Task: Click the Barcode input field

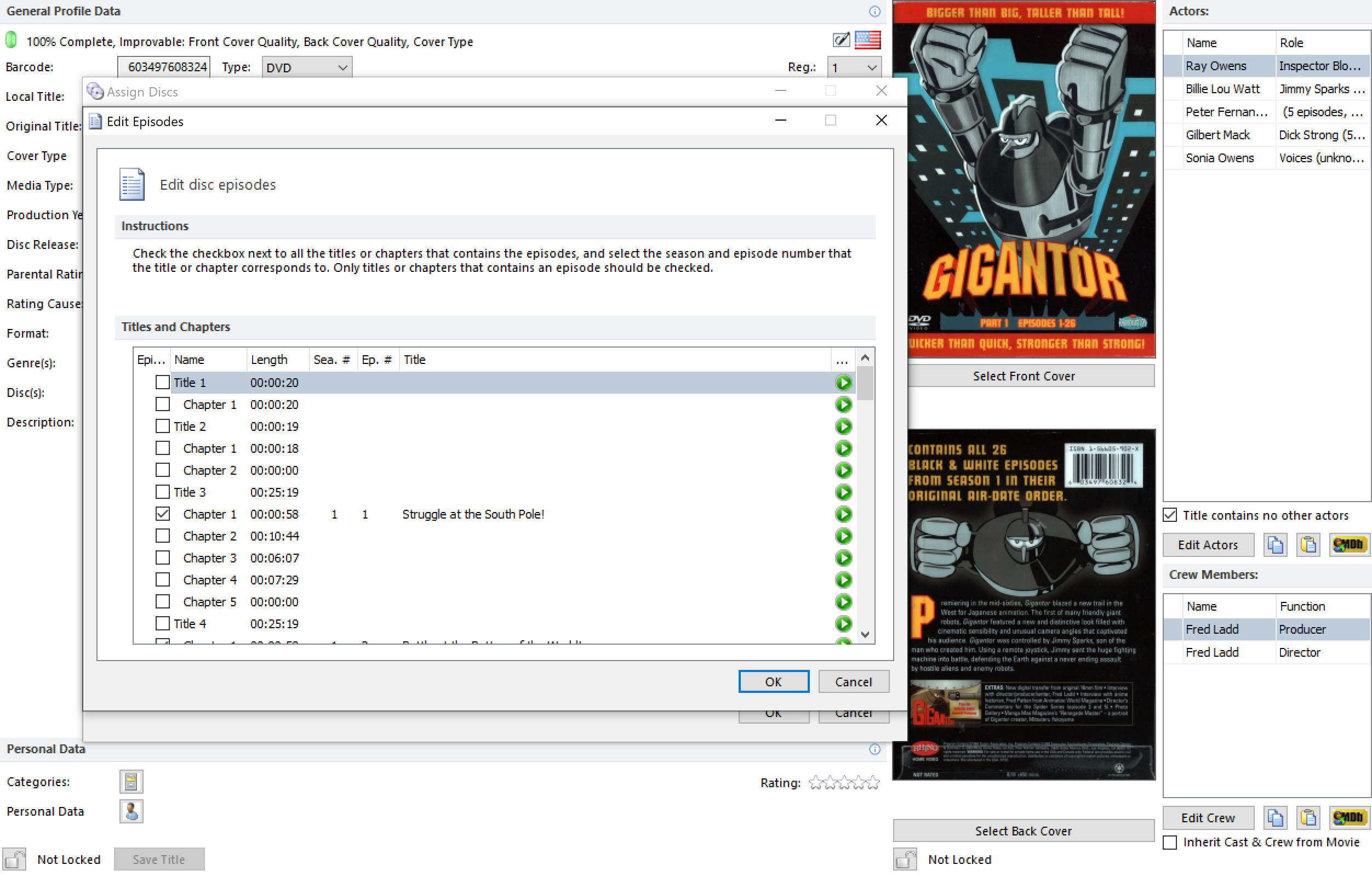Action: pos(164,67)
